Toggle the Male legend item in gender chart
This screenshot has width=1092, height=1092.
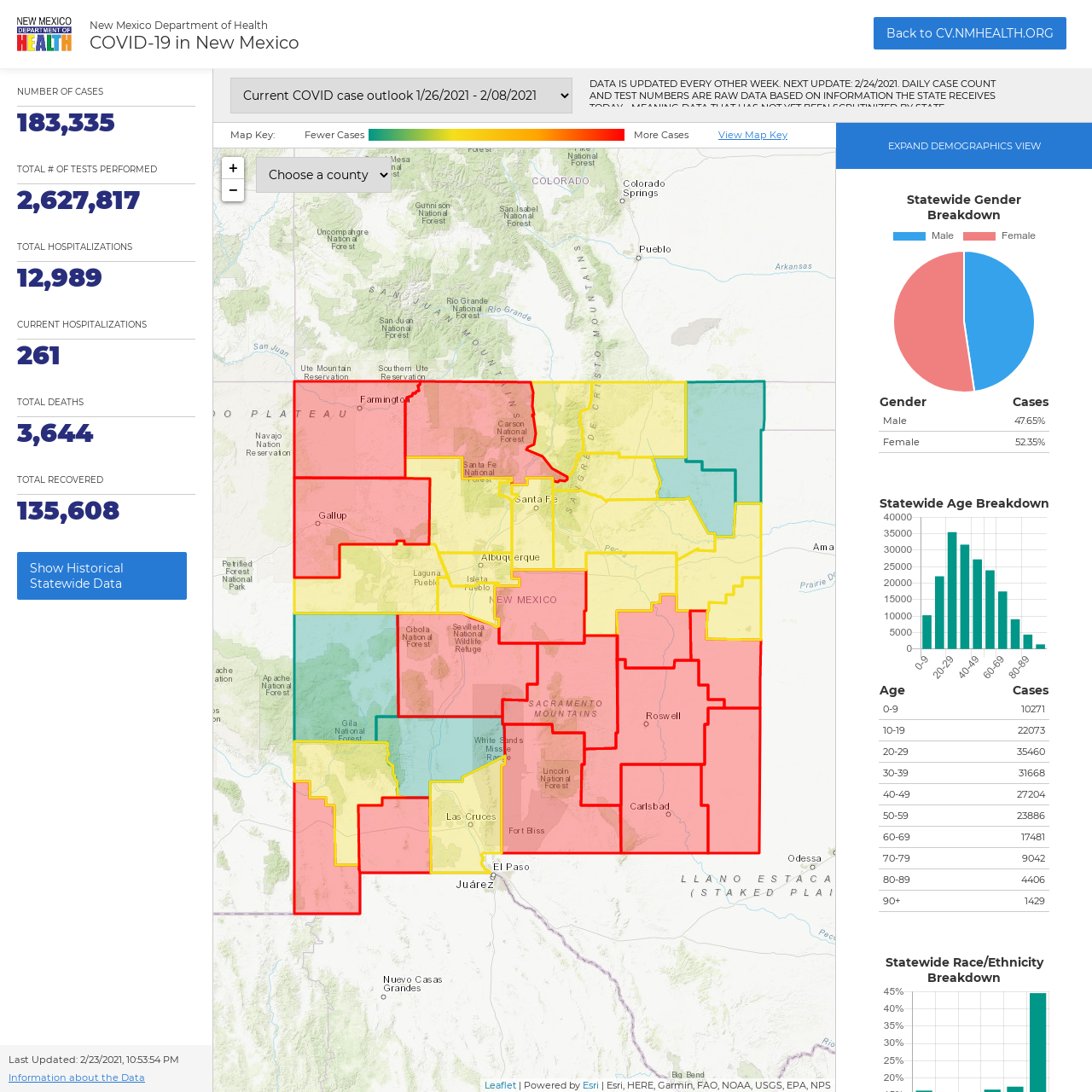pyautogui.click(x=923, y=236)
